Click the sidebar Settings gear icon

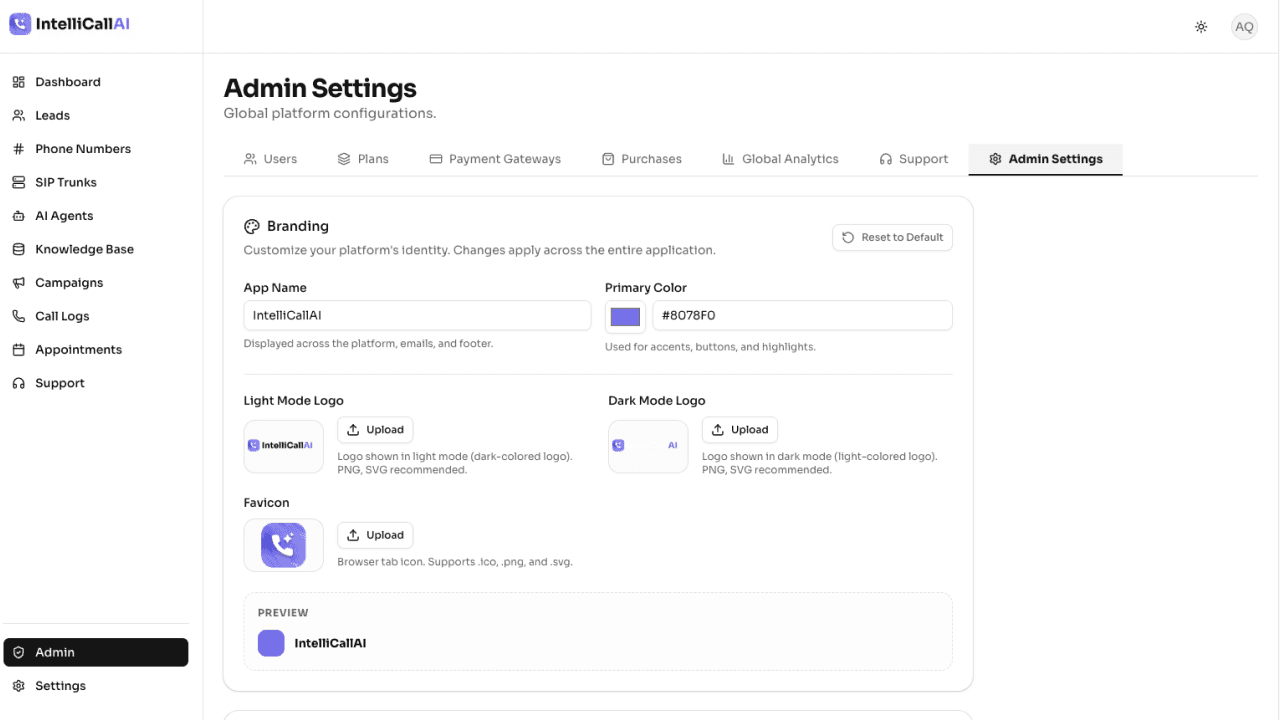pos(18,686)
